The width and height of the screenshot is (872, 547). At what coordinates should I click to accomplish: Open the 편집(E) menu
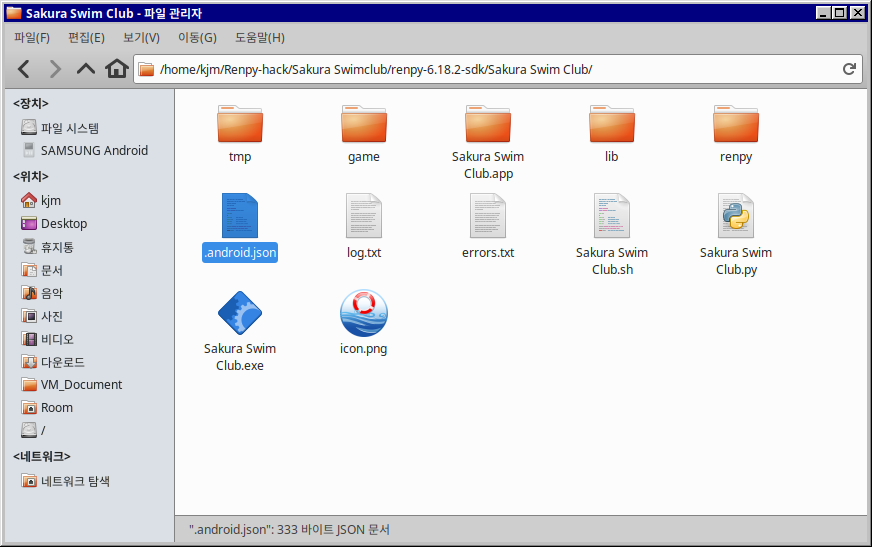click(x=86, y=38)
